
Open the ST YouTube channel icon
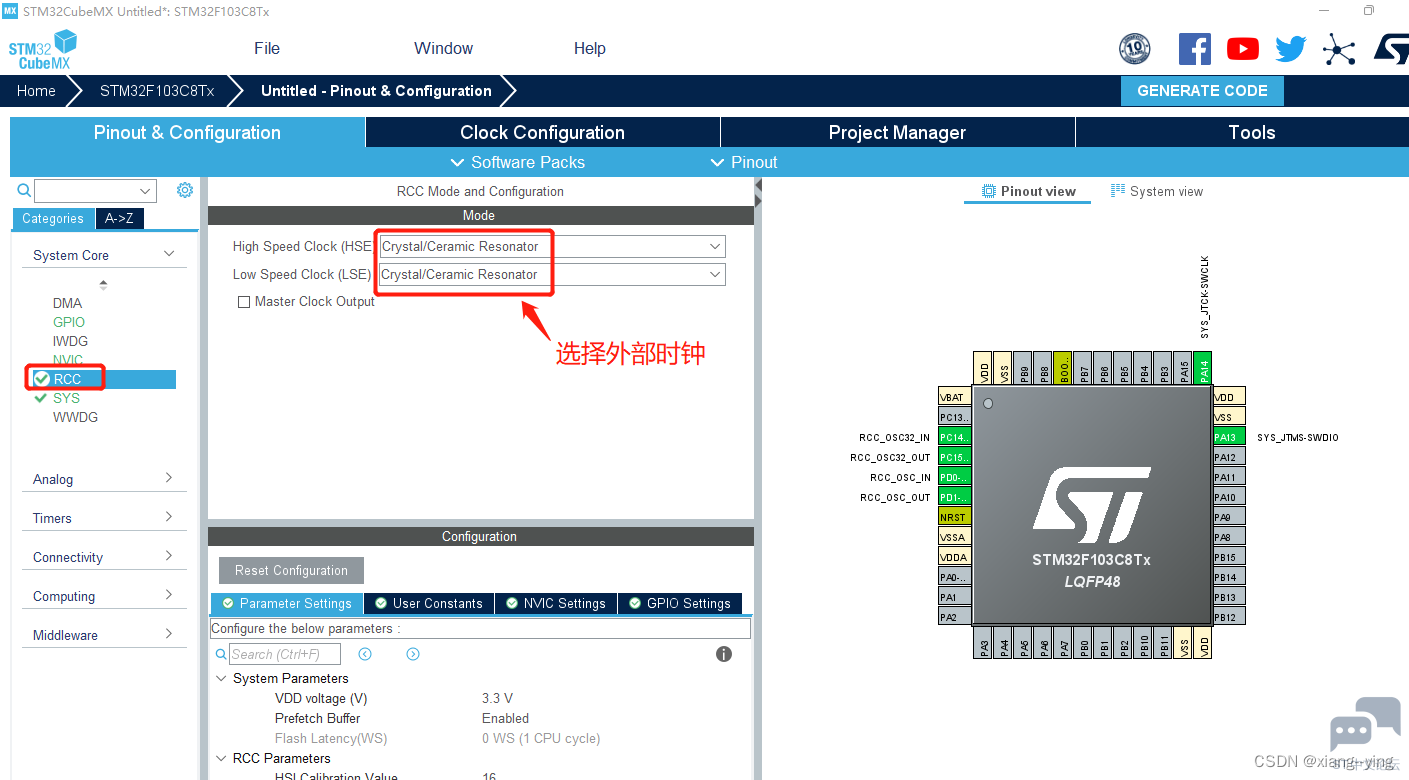click(x=1243, y=49)
